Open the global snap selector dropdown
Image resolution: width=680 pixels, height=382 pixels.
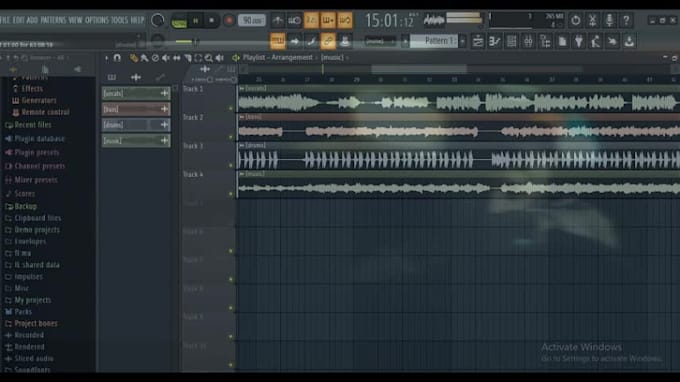point(380,42)
